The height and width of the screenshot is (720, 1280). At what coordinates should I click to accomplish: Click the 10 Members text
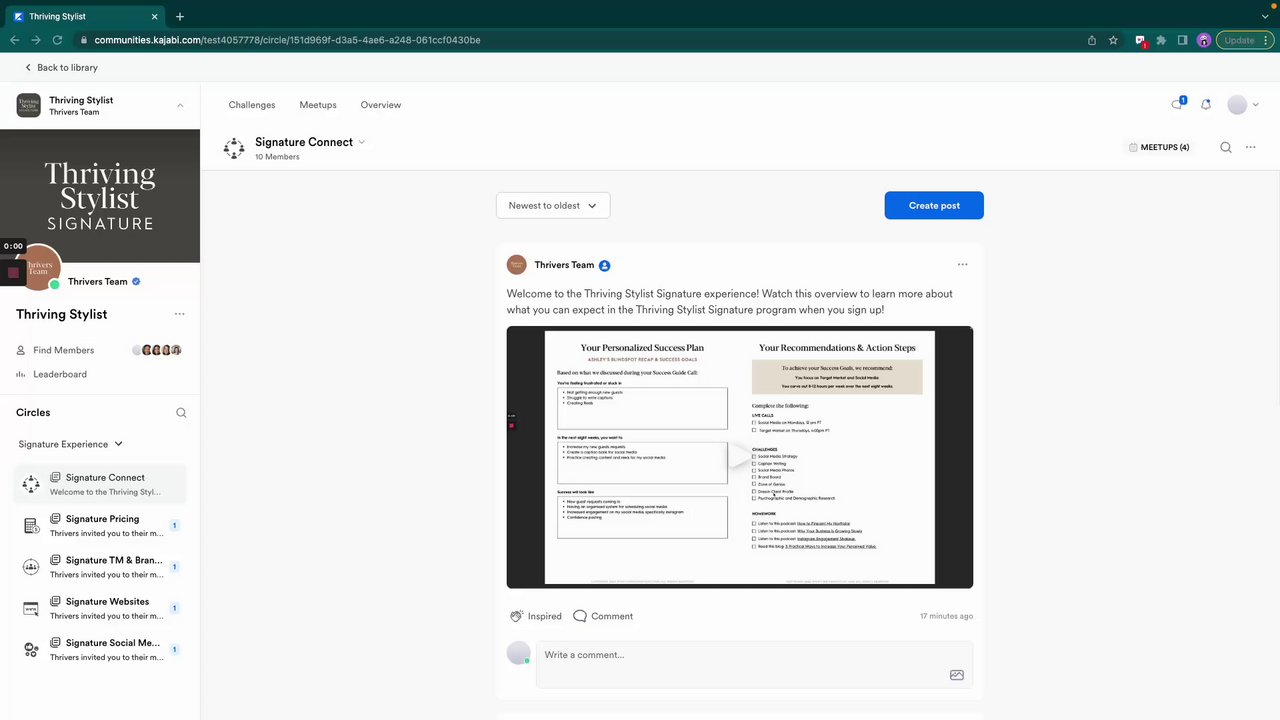coord(277,157)
